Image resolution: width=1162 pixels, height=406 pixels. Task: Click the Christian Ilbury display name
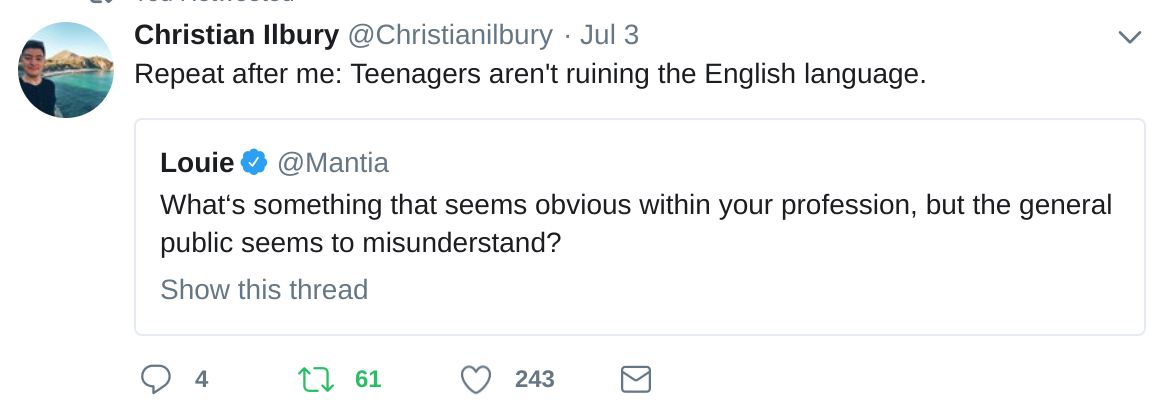click(236, 36)
